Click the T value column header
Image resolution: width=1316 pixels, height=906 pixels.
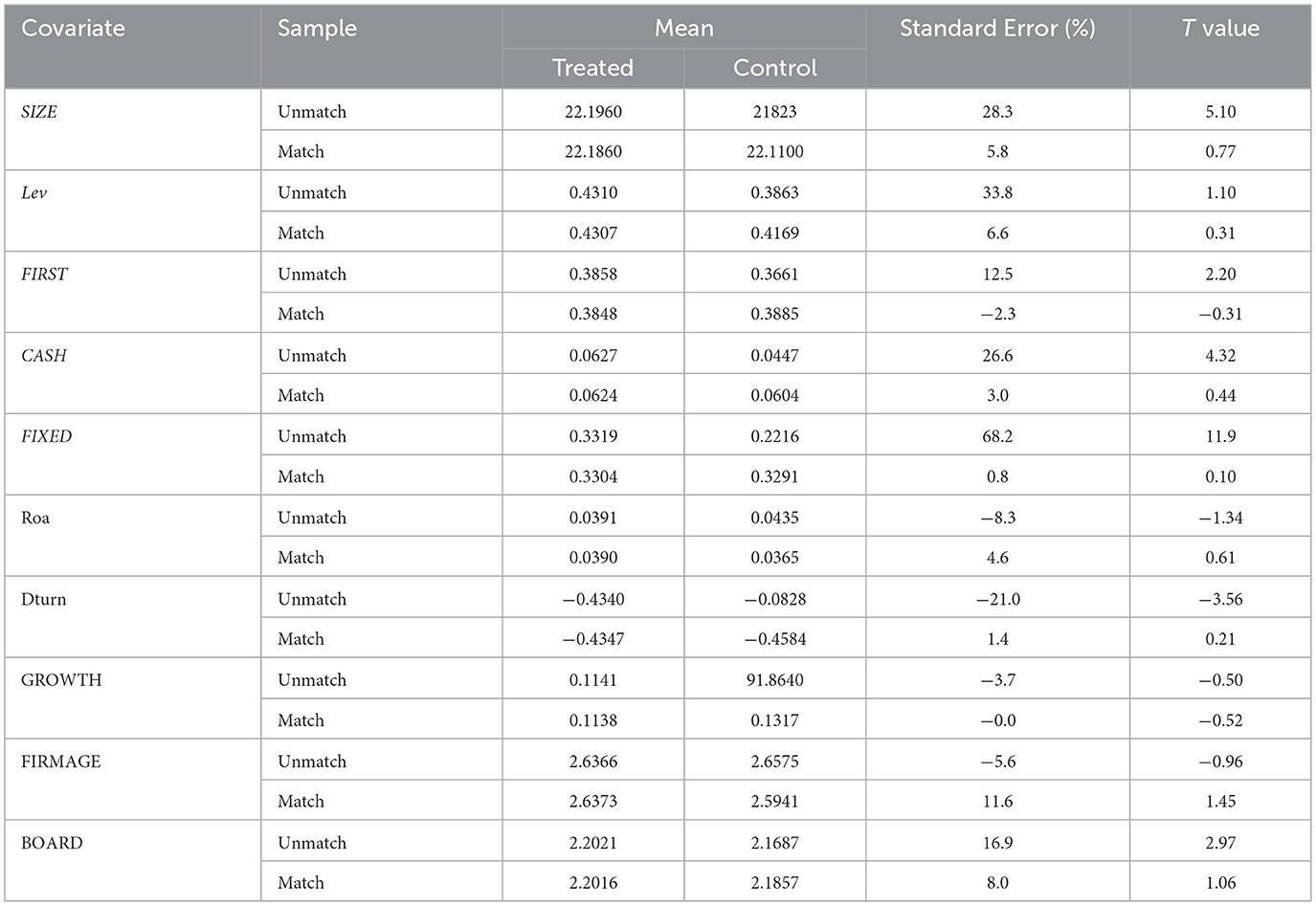[x=1220, y=29]
